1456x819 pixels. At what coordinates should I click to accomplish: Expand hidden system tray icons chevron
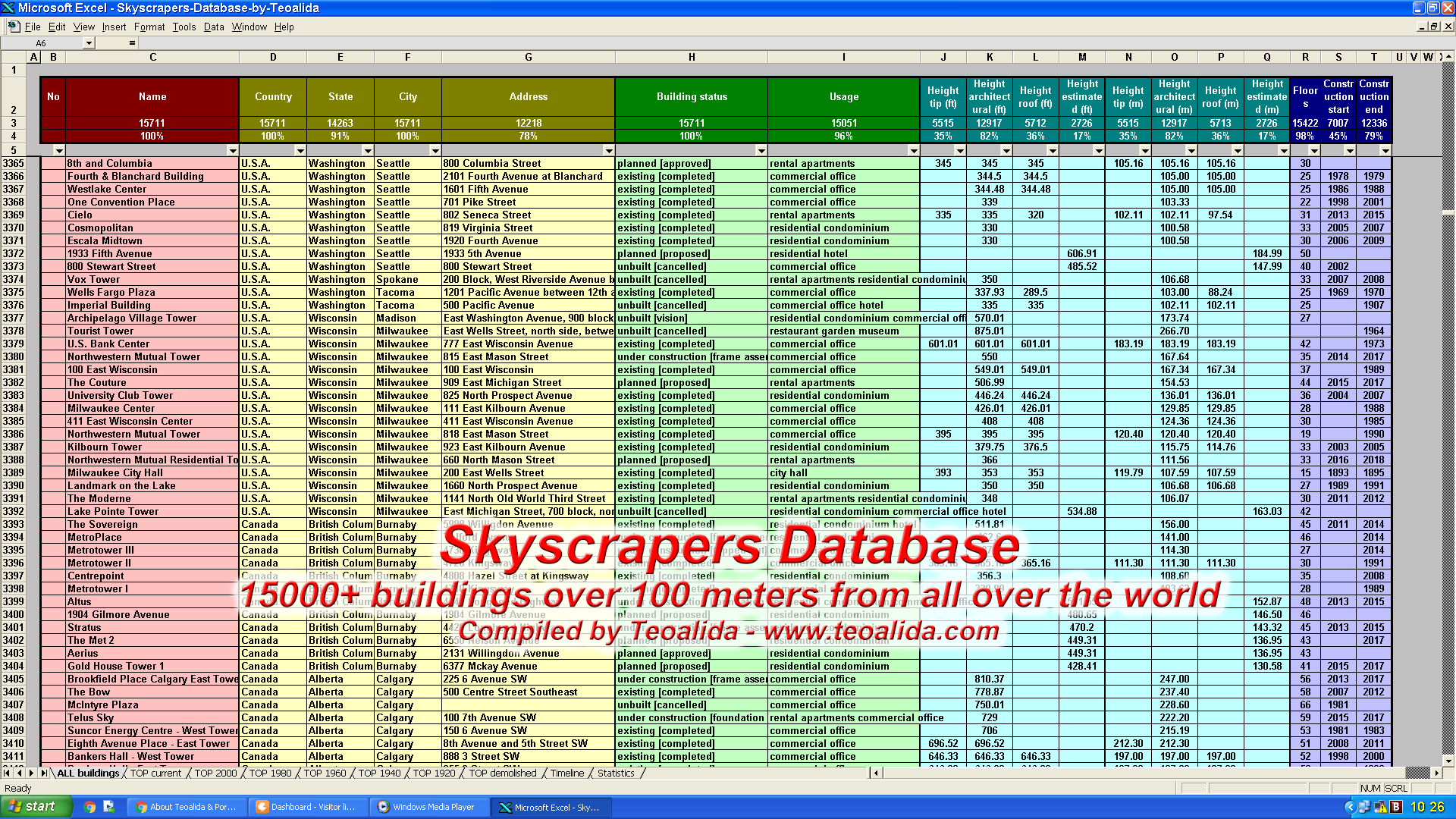1350,807
